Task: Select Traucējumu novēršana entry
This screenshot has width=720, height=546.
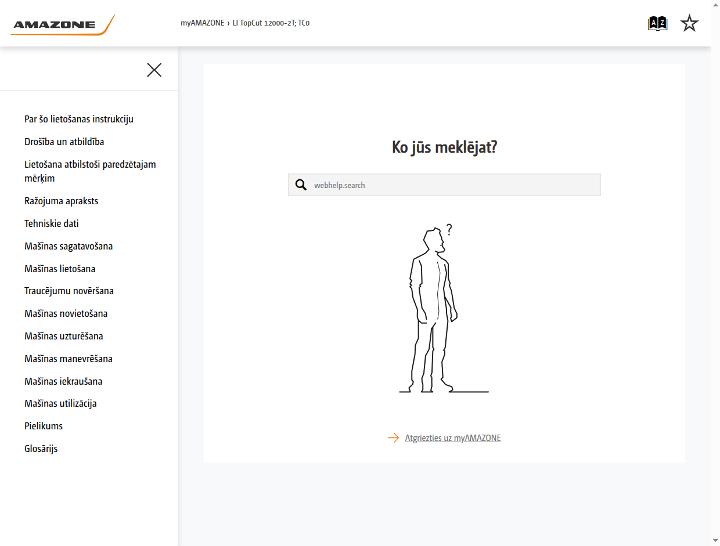Action: pos(69,291)
